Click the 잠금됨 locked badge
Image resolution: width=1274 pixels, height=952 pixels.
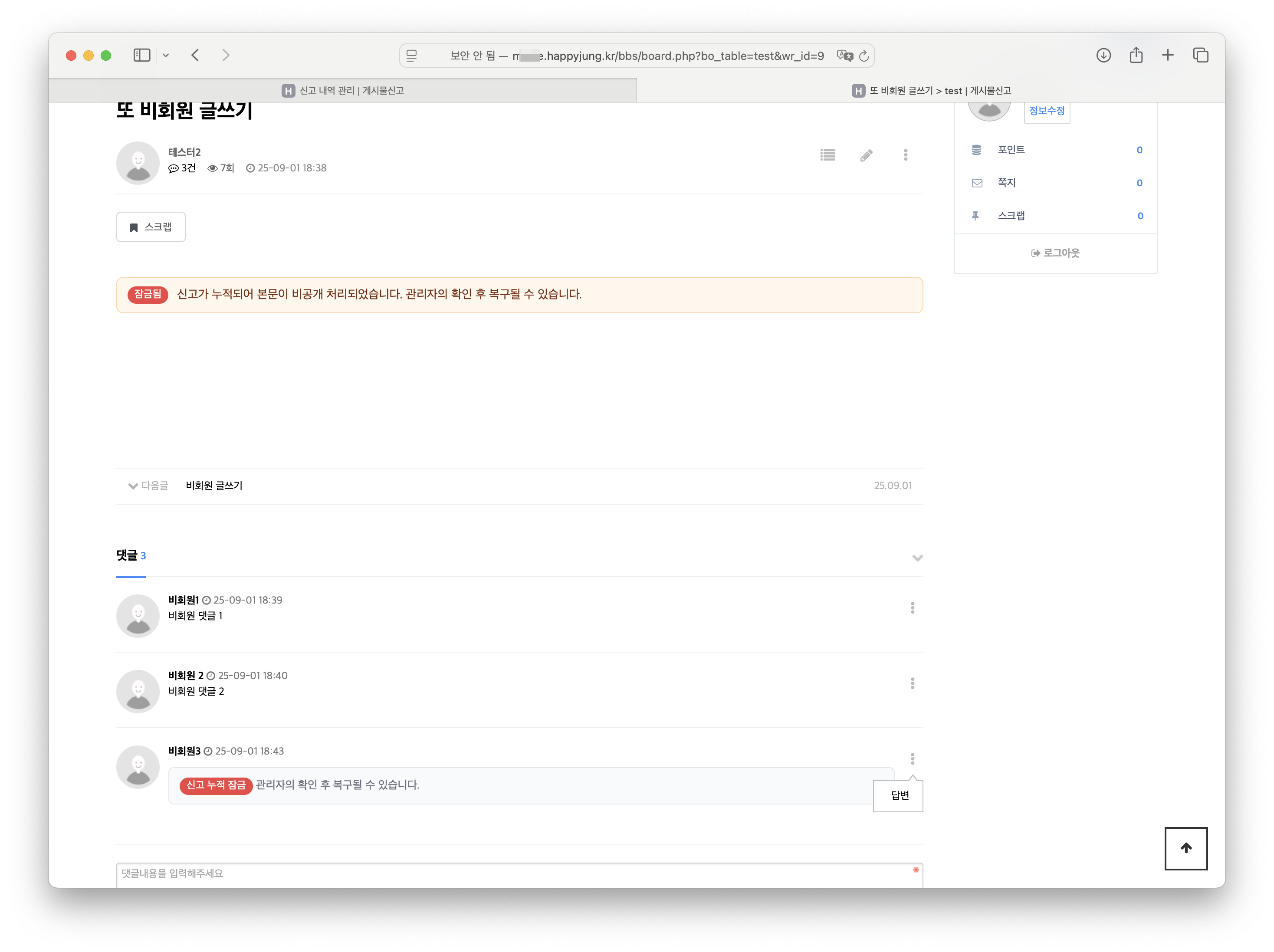pos(148,294)
